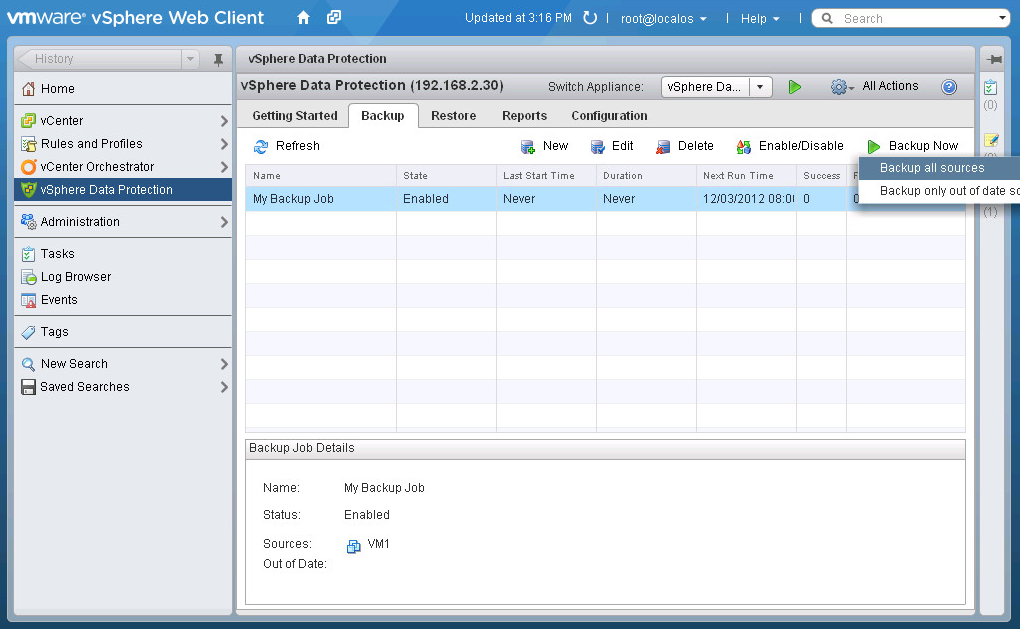The image size is (1020, 629).
Task: Switch to the Getting Started tab
Action: tap(295, 116)
